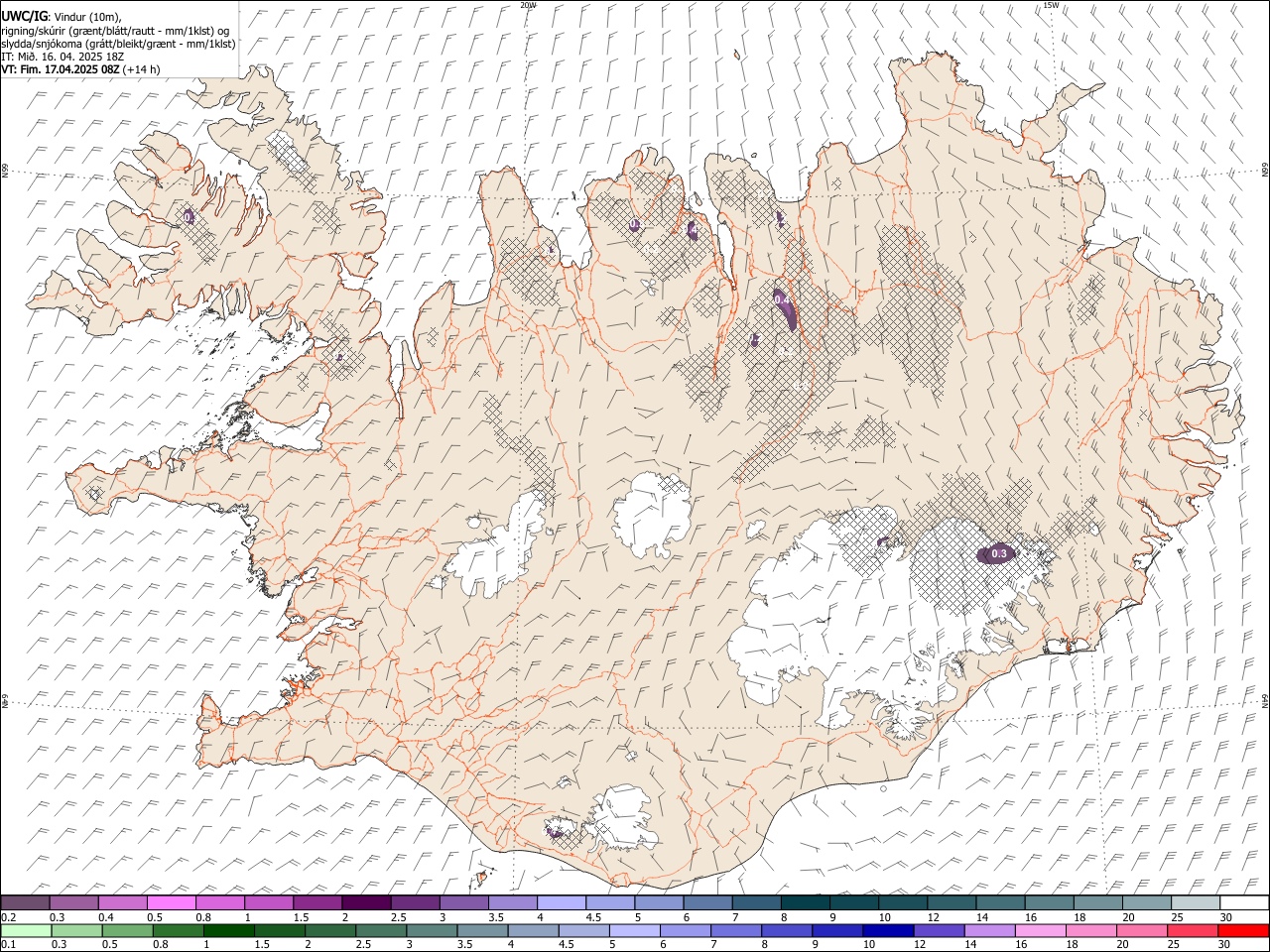Select the 0.2 swatch in upper purple scale
Image resolution: width=1270 pixels, height=952 pixels.
[x=25, y=902]
